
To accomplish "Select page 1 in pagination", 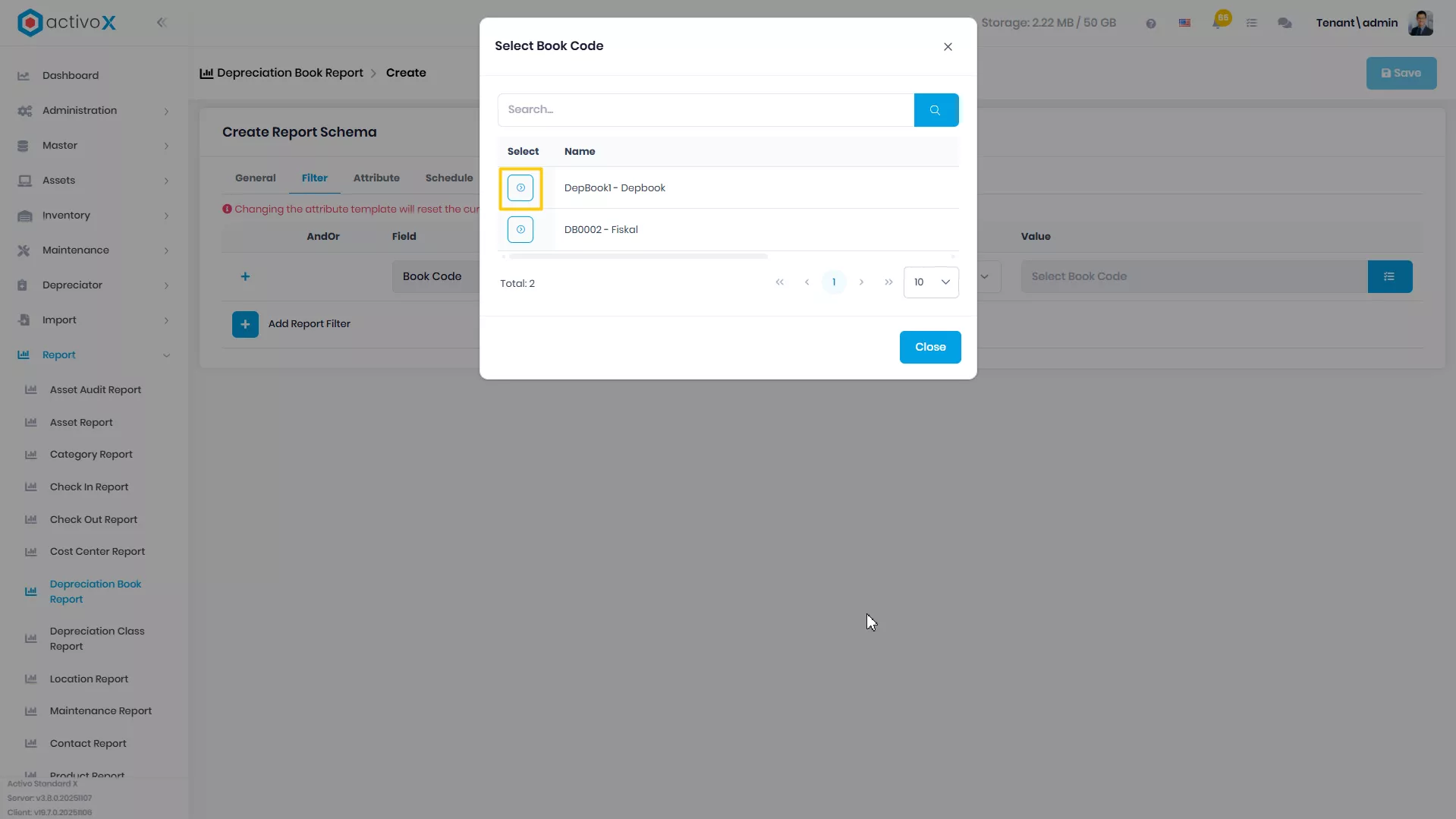I will click(x=834, y=282).
